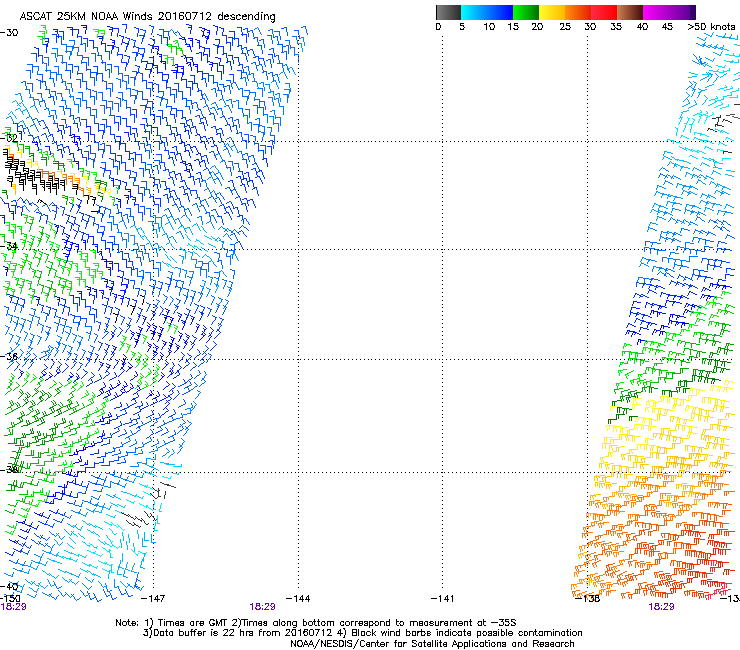The height and width of the screenshot is (650, 740).
Task: Click the '-147' longitude label
Action: coord(153,599)
